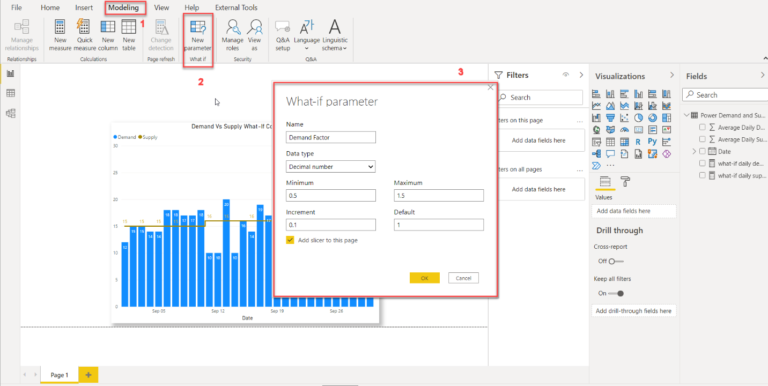Confirm what-if parameter with OK
Image resolution: width=768 pixels, height=386 pixels.
pos(425,278)
